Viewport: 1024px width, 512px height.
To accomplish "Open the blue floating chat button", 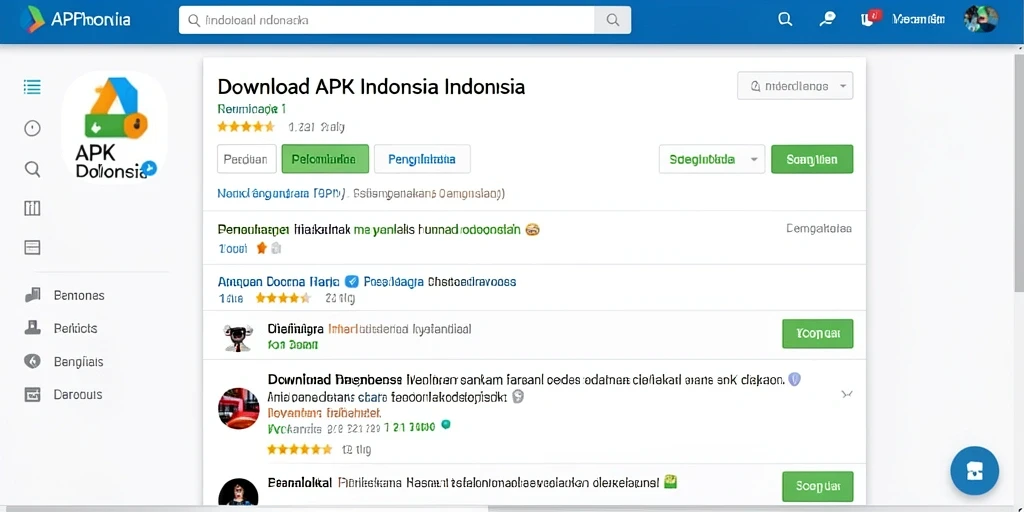I will 974,471.
